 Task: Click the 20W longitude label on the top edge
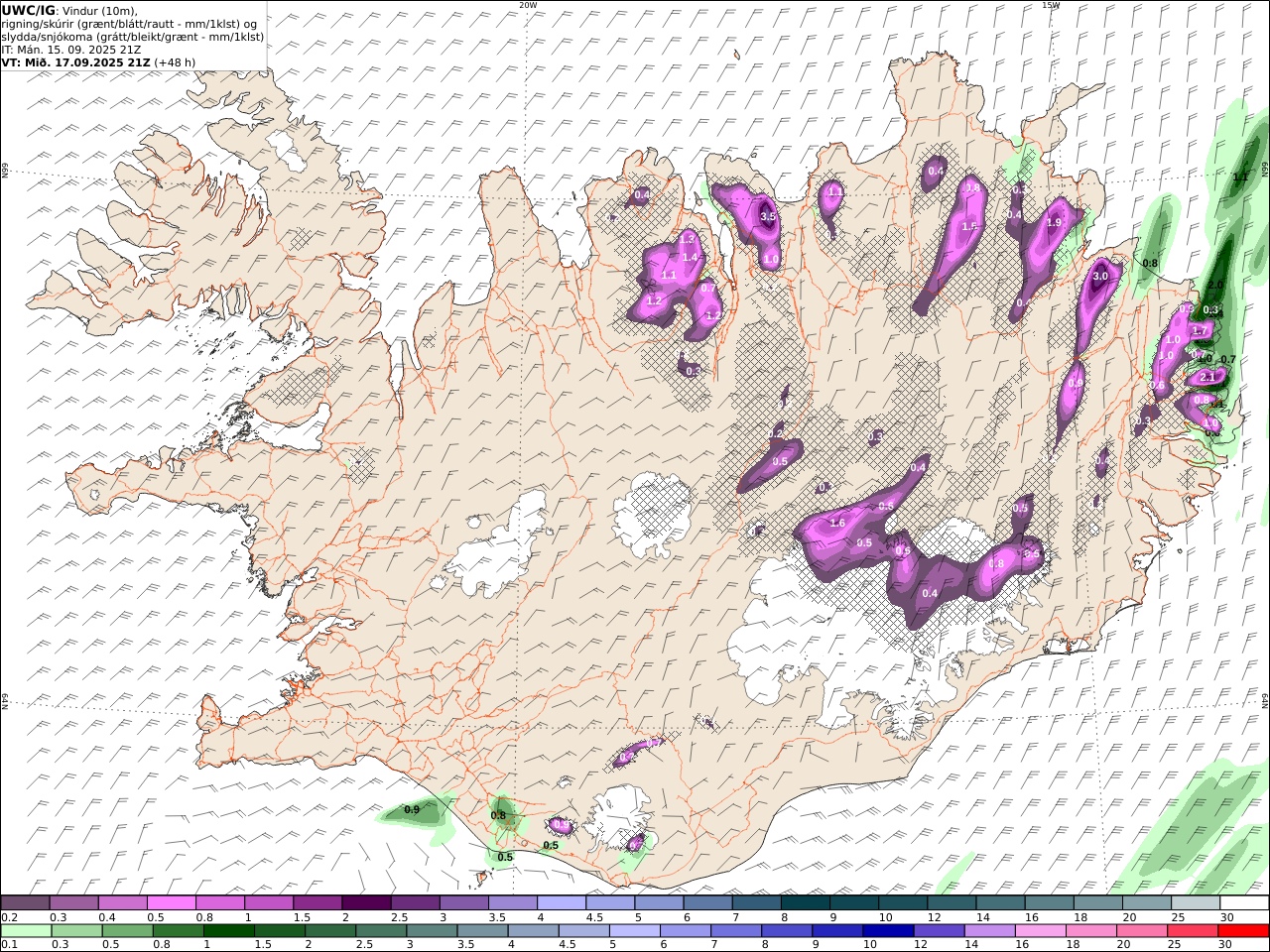tap(528, 5)
